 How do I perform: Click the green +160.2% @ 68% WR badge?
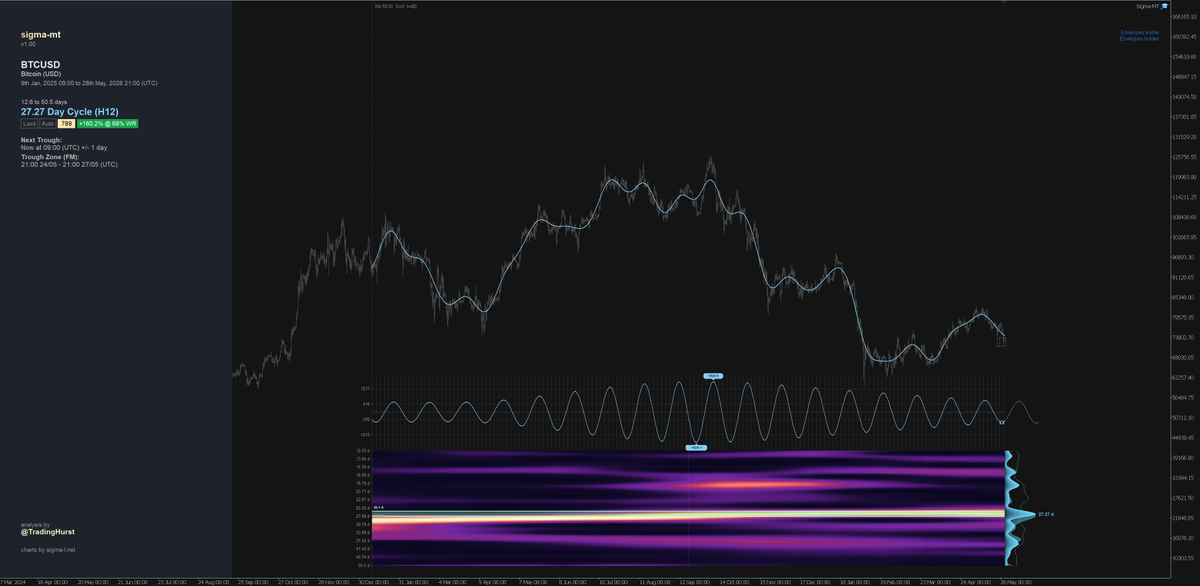tap(107, 123)
